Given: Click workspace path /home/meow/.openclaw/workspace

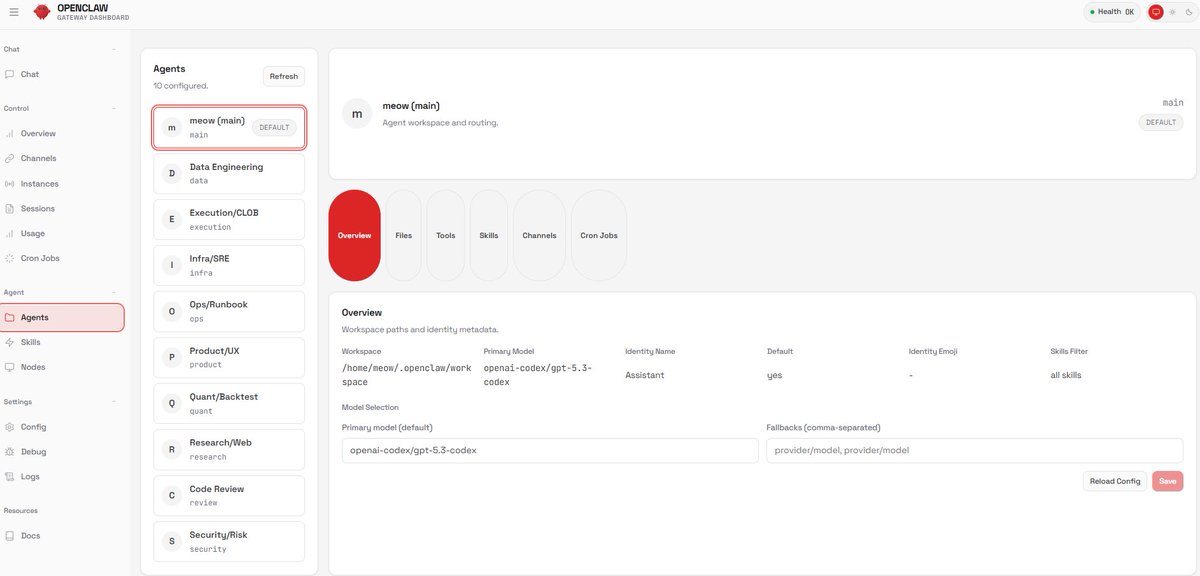Looking at the screenshot, I should pyautogui.click(x=406, y=375).
